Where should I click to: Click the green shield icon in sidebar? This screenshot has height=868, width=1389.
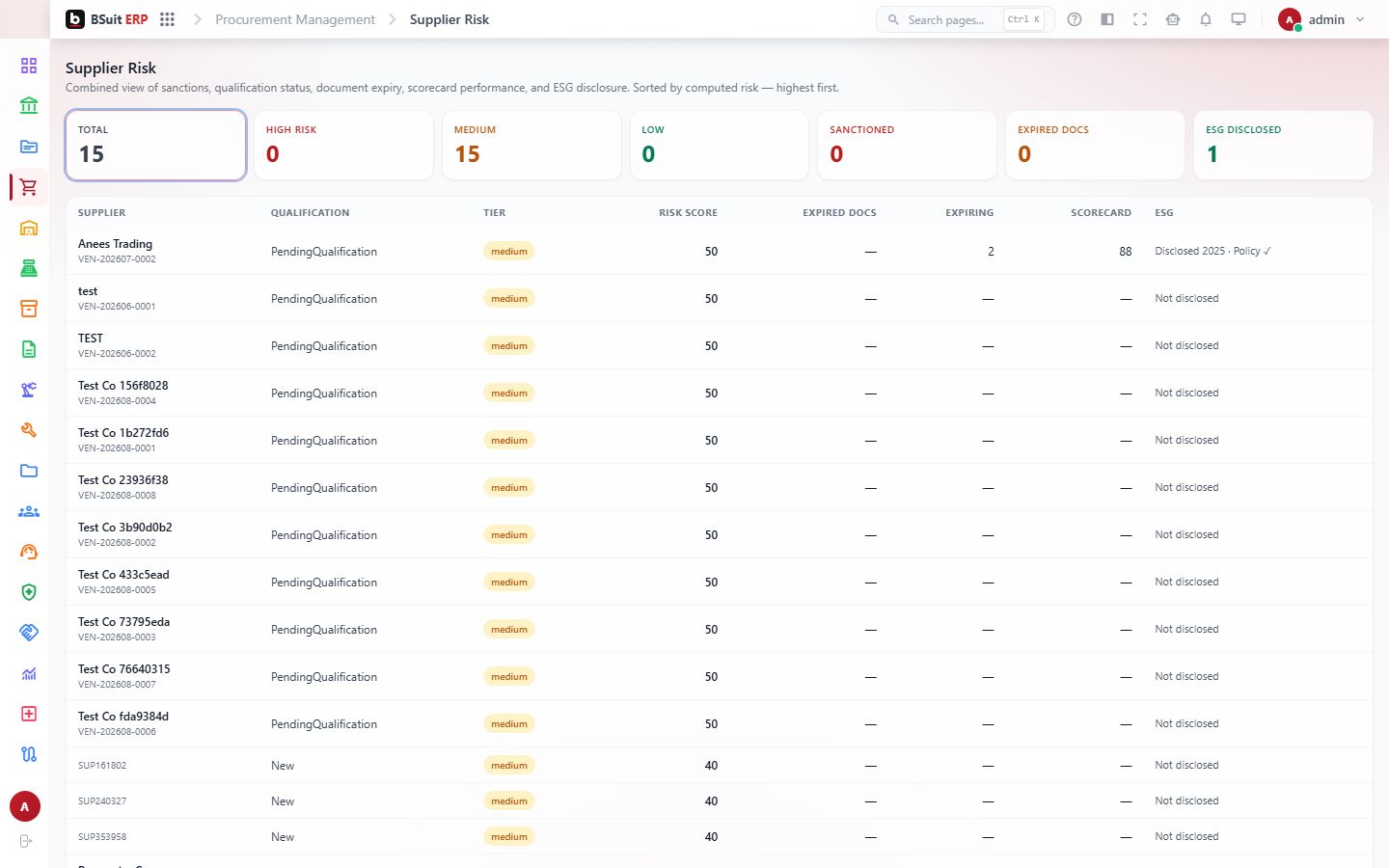(x=29, y=592)
